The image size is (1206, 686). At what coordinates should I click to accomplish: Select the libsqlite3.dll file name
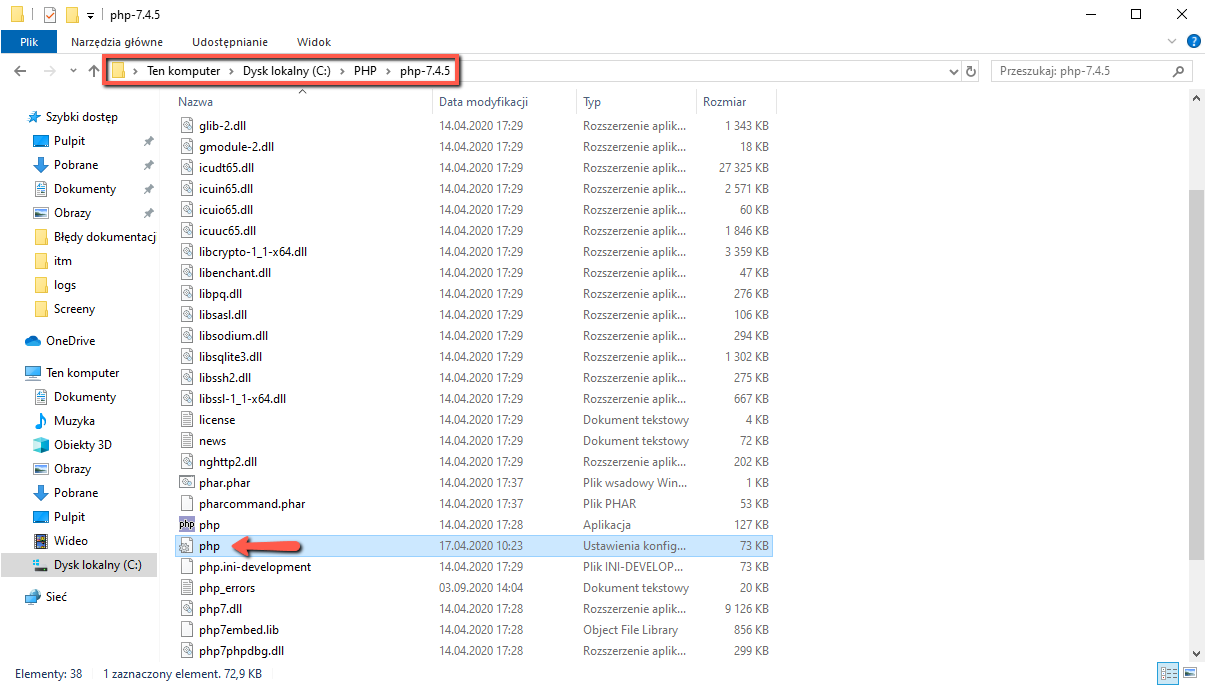click(230, 357)
